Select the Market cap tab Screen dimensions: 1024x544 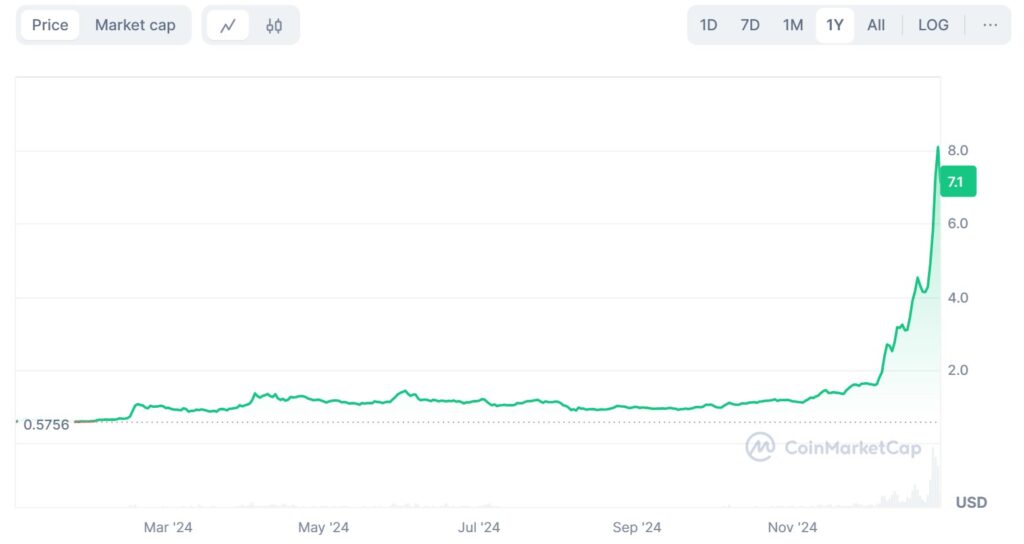[135, 25]
